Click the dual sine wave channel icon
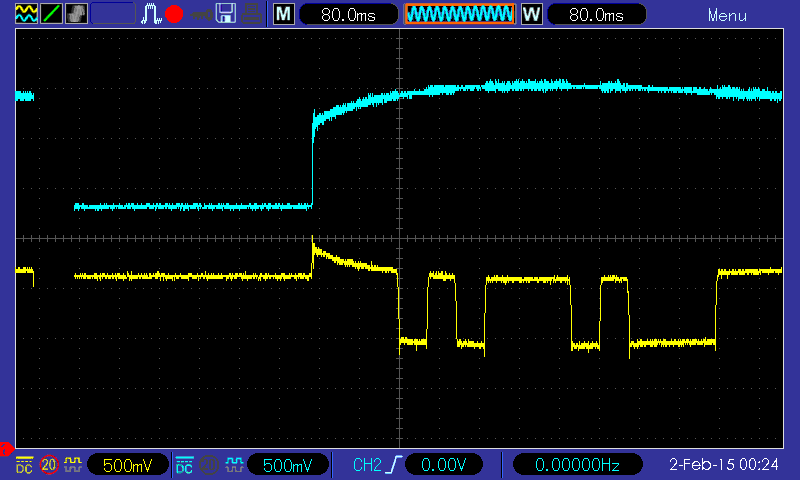Viewport: 800px width, 480px height. (26, 14)
